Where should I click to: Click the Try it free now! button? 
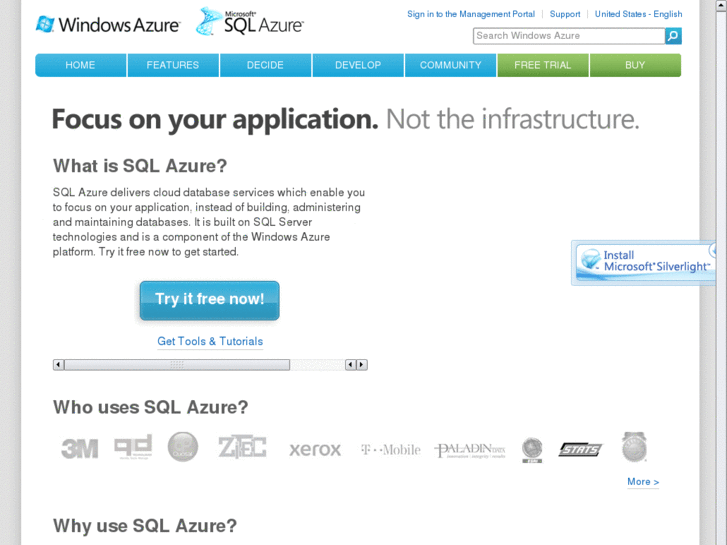(x=210, y=300)
